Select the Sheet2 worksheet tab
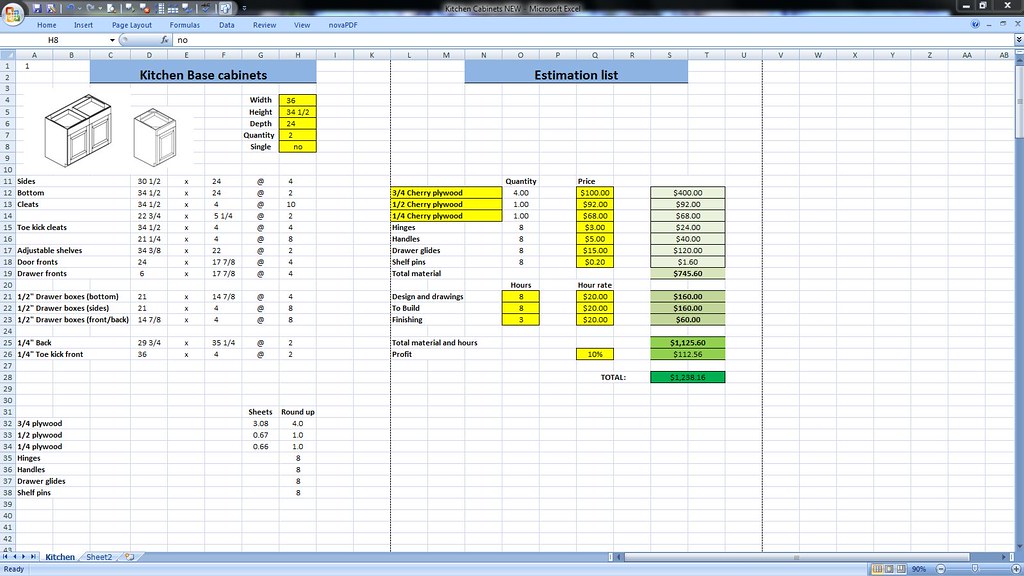Image resolution: width=1024 pixels, height=576 pixels. (x=99, y=557)
